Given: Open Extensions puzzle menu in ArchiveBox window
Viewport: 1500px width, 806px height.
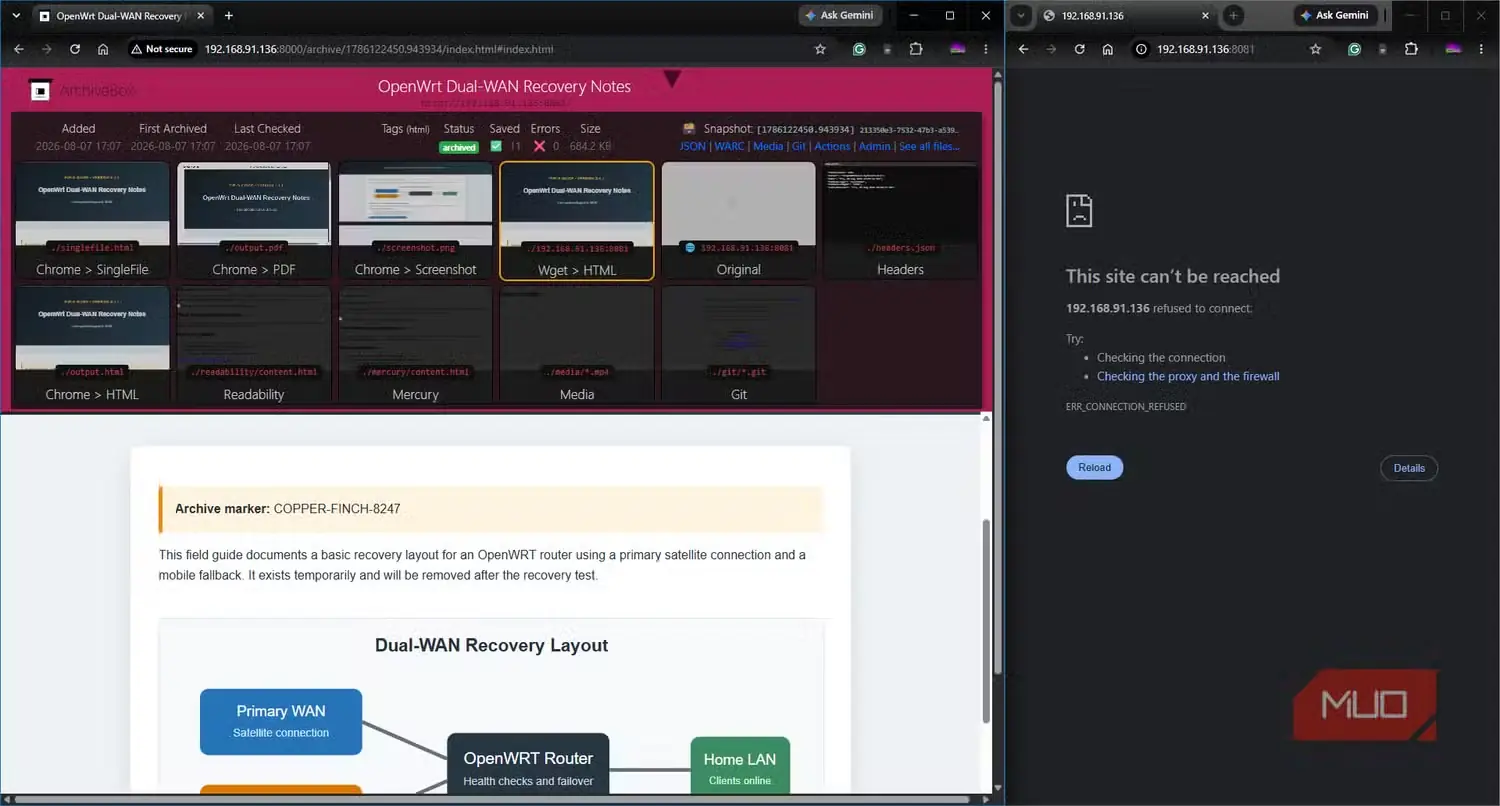Looking at the screenshot, I should point(916,49).
